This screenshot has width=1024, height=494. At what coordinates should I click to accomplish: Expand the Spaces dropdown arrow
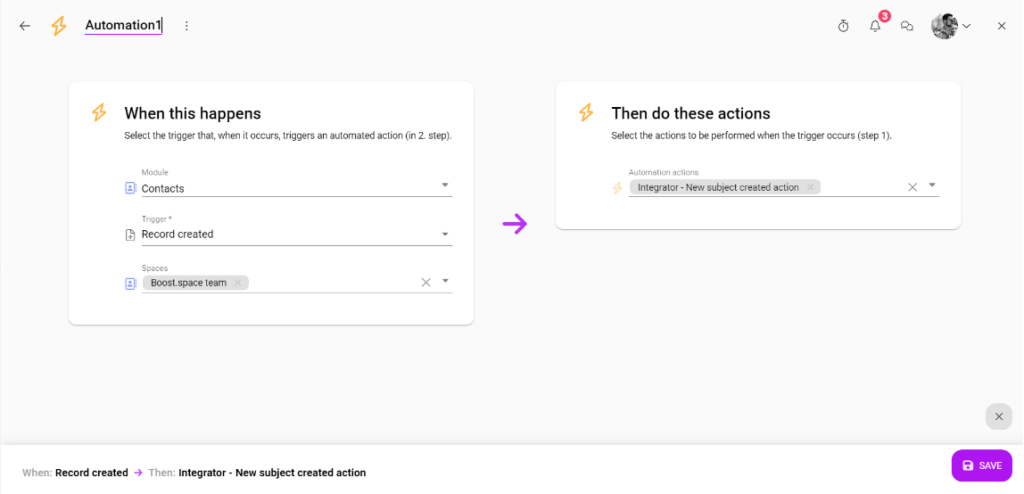445,281
